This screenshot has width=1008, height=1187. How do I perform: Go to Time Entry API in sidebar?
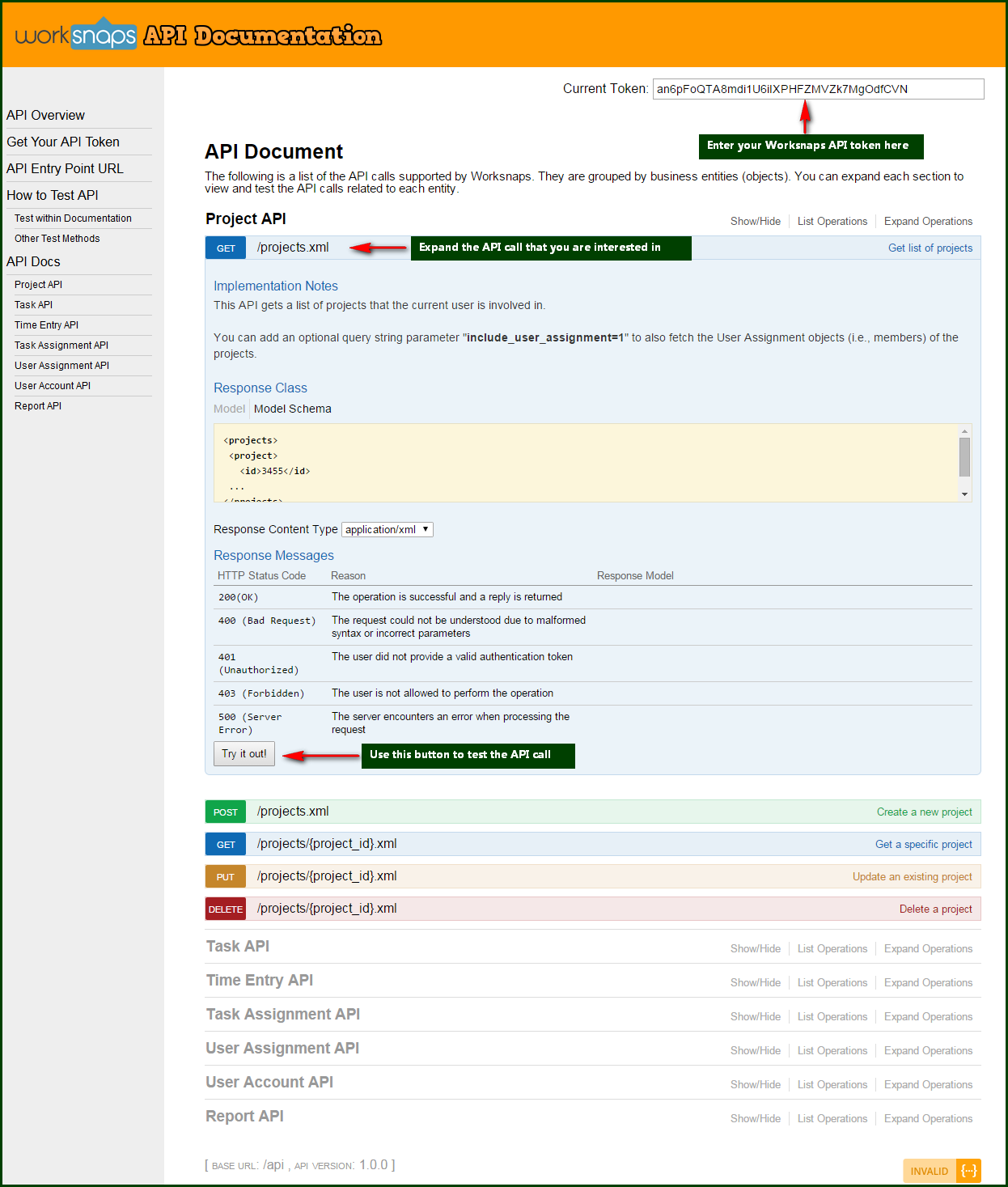pyautogui.click(x=46, y=325)
